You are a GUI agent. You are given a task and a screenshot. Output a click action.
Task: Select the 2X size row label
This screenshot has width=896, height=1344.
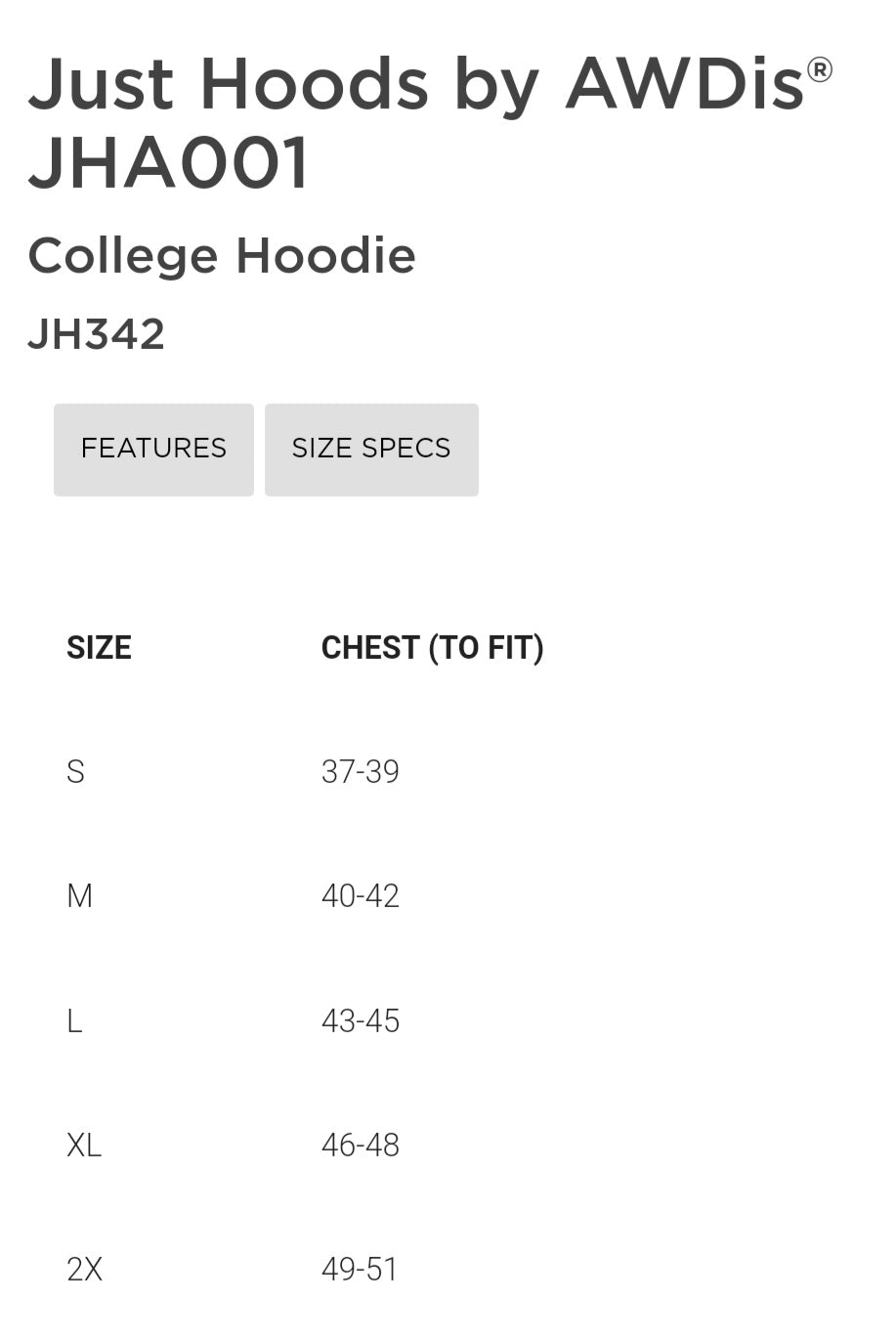click(84, 1270)
